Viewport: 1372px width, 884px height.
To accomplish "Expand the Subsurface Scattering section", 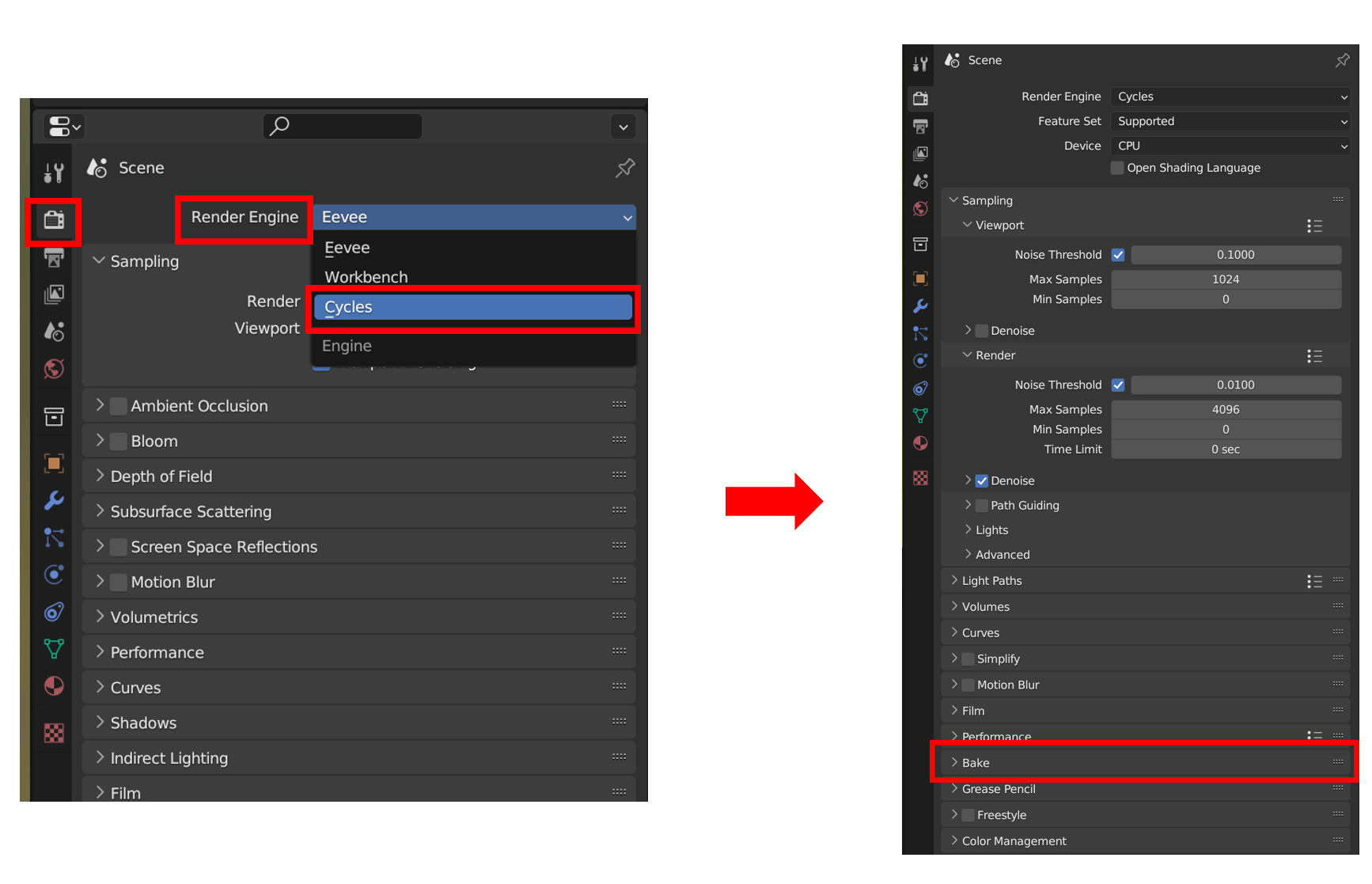I will (359, 511).
